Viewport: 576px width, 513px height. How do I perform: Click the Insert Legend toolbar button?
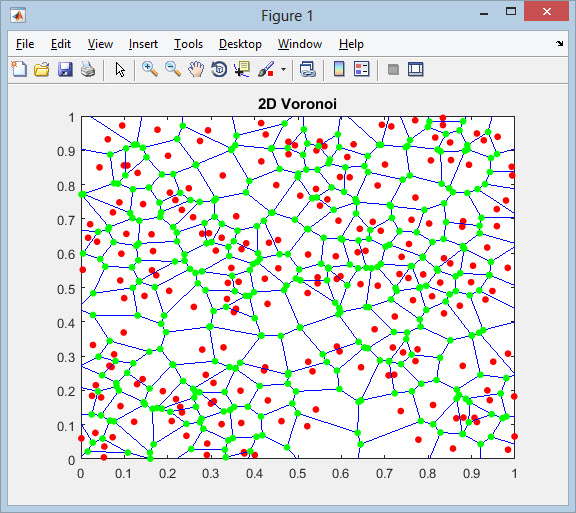point(362,69)
